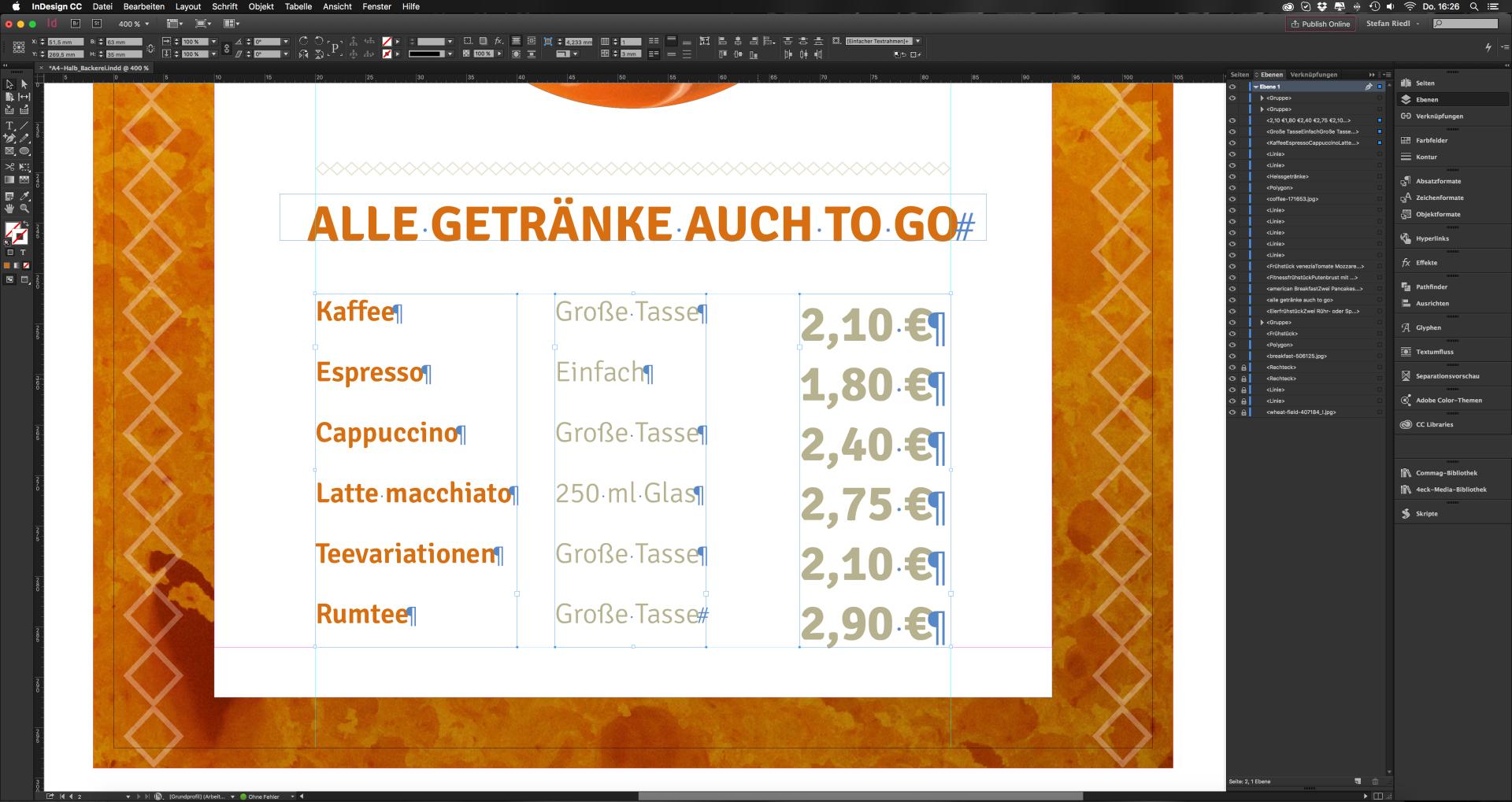Hide the 'alle getränke auch to go' item
This screenshot has width=1512, height=802.
point(1232,300)
